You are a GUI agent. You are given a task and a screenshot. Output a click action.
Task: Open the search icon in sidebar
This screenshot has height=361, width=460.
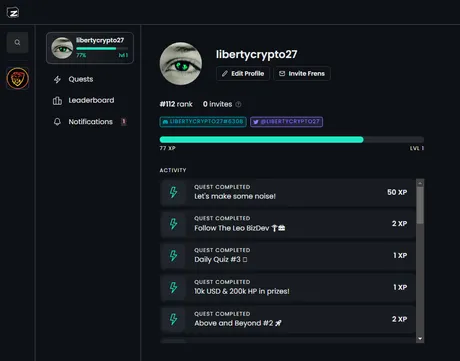[17, 43]
